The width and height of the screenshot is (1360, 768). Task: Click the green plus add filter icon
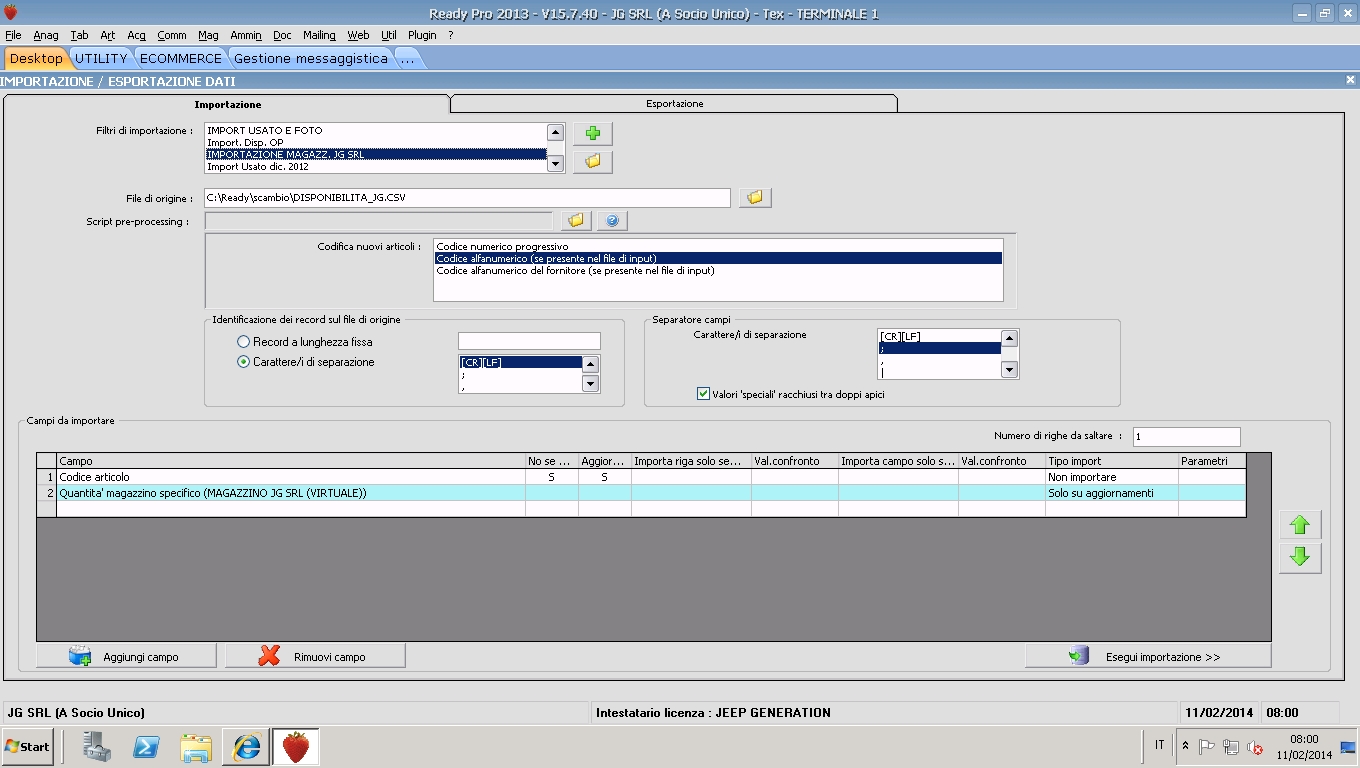(x=592, y=133)
